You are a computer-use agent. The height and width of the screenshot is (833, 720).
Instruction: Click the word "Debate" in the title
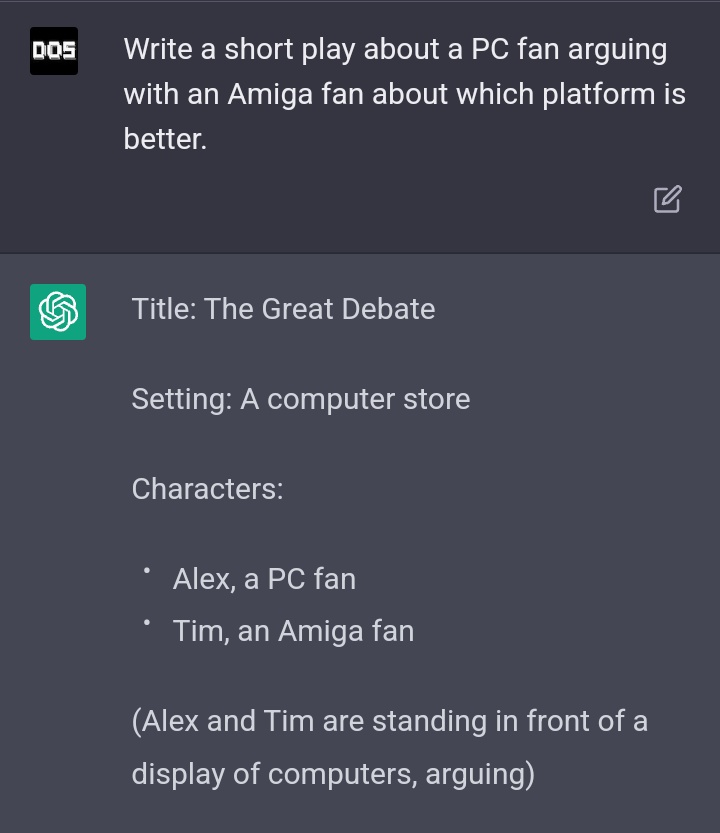coord(388,309)
